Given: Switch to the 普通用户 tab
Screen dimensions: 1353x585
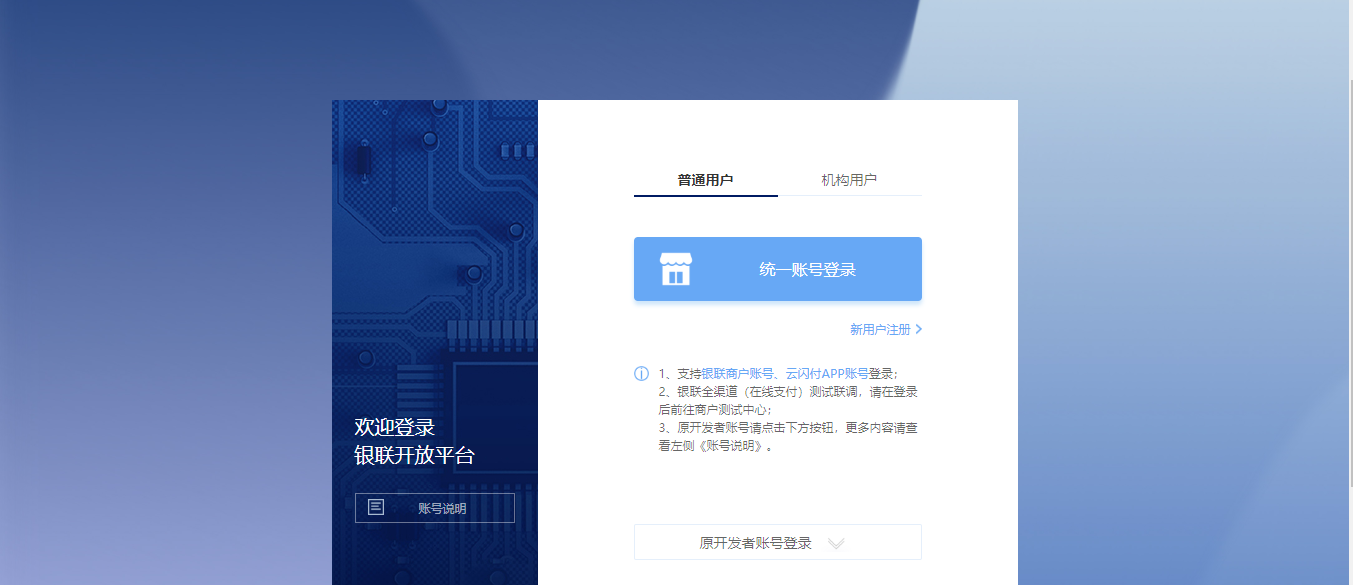Looking at the screenshot, I should (x=705, y=180).
